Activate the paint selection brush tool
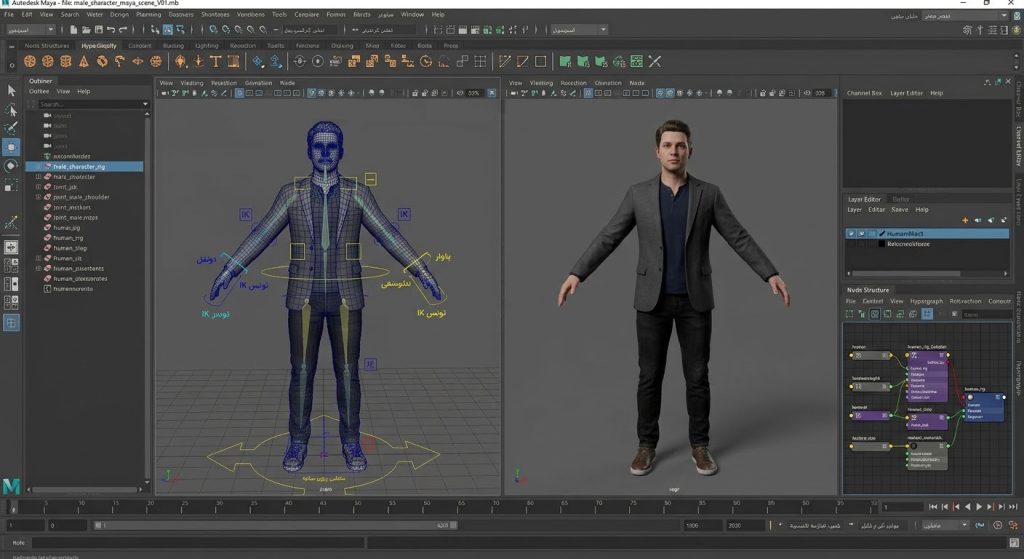The image size is (1024, 559). (11, 128)
